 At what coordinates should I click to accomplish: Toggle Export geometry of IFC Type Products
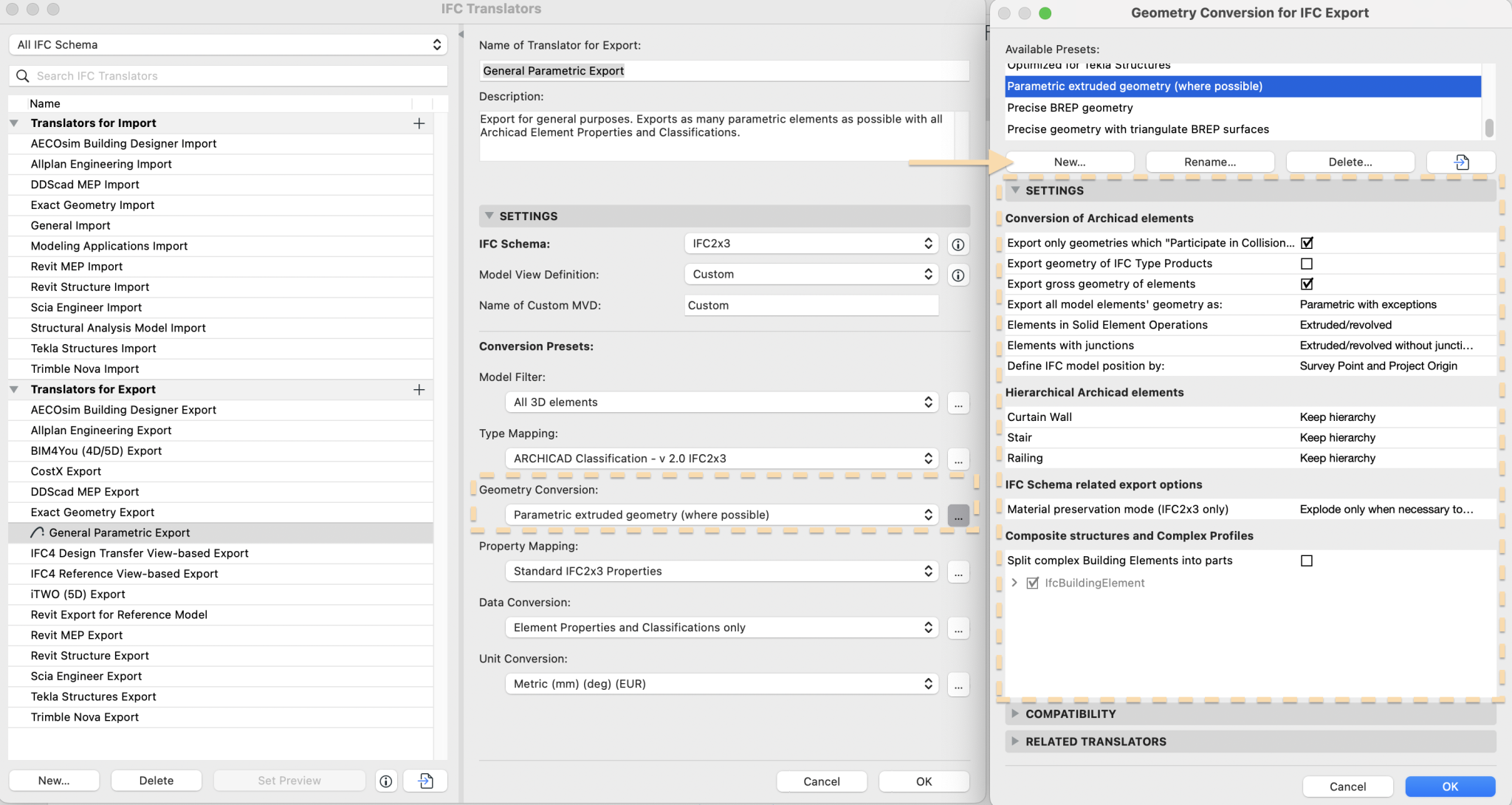point(1306,264)
